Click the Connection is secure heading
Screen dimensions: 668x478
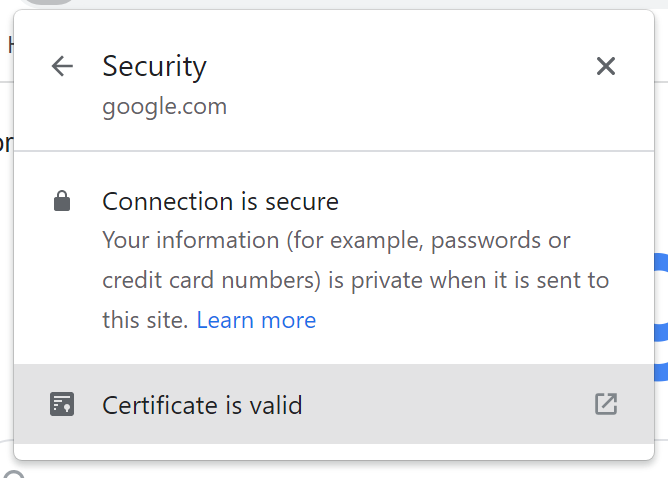point(220,202)
